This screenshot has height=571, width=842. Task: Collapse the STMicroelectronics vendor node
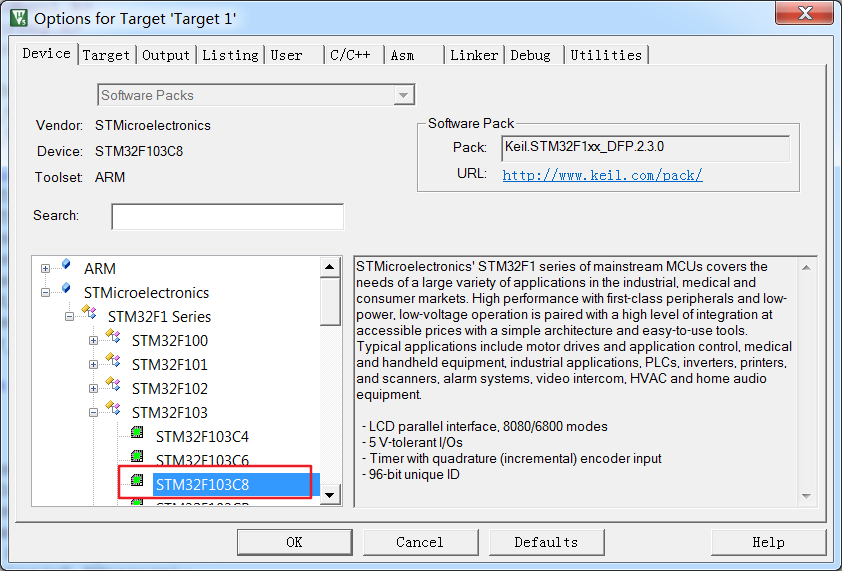pos(46,293)
